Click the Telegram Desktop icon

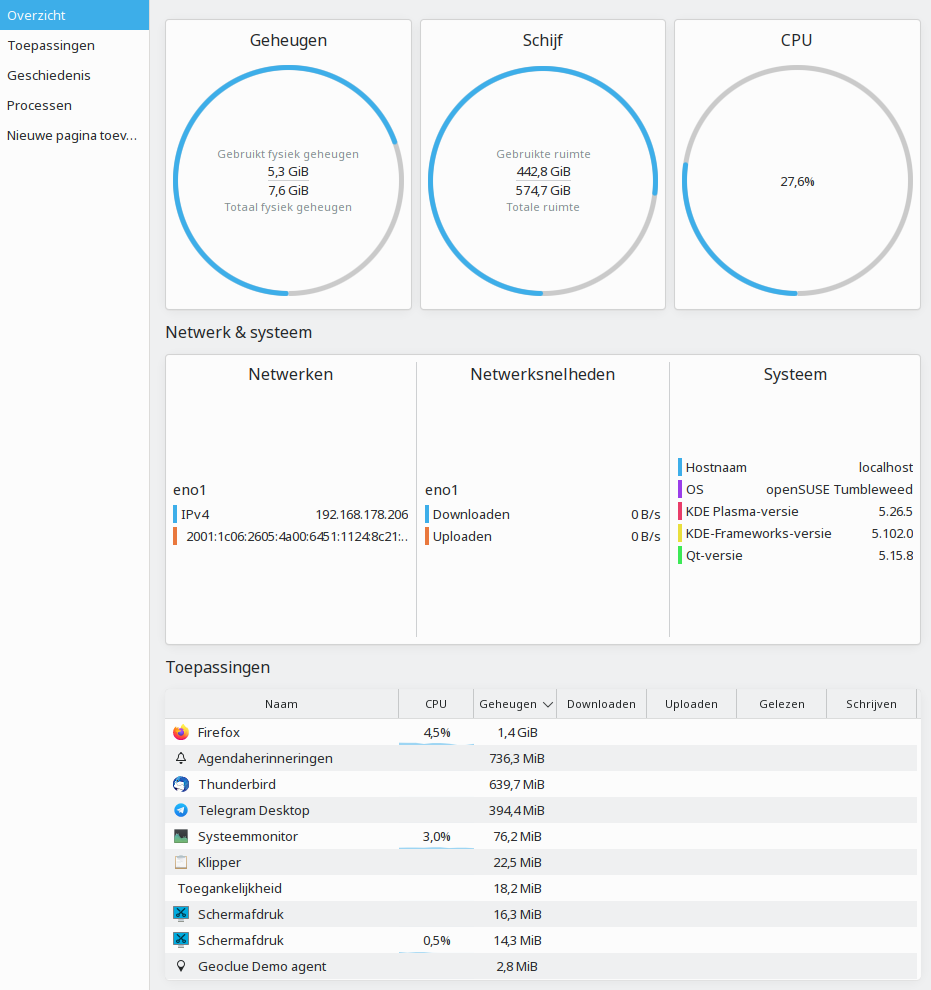tap(181, 810)
